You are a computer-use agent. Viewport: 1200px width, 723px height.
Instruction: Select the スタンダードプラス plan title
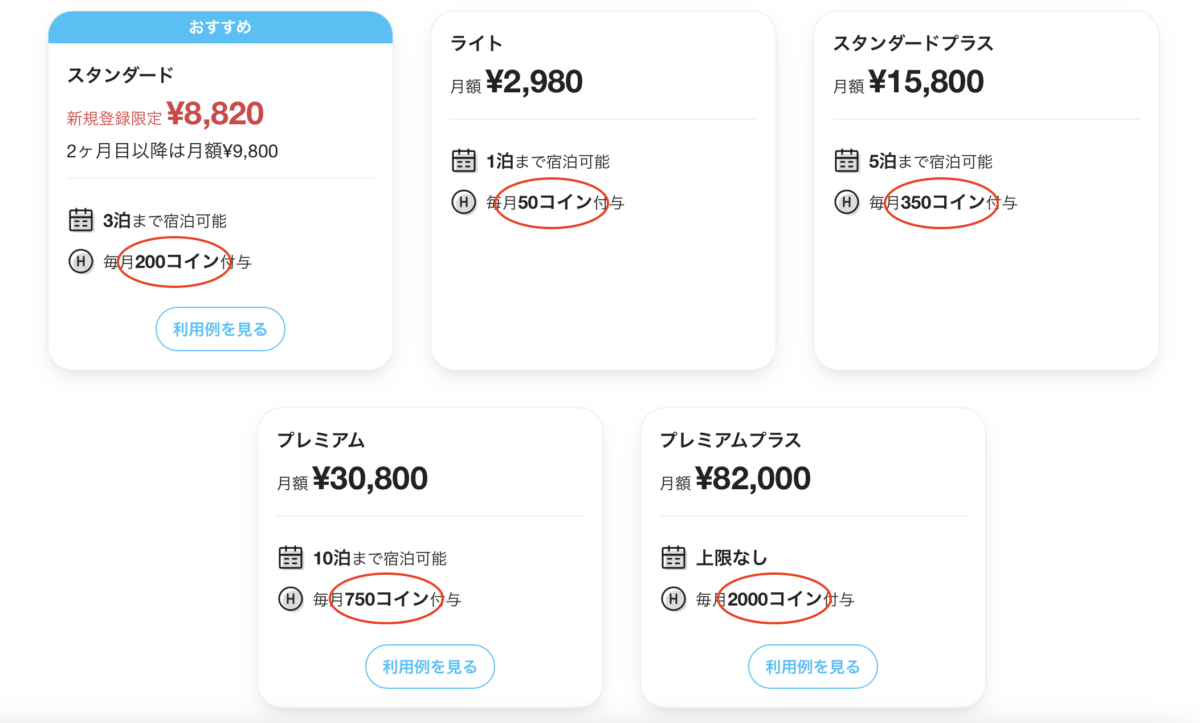pyautogui.click(x=913, y=43)
